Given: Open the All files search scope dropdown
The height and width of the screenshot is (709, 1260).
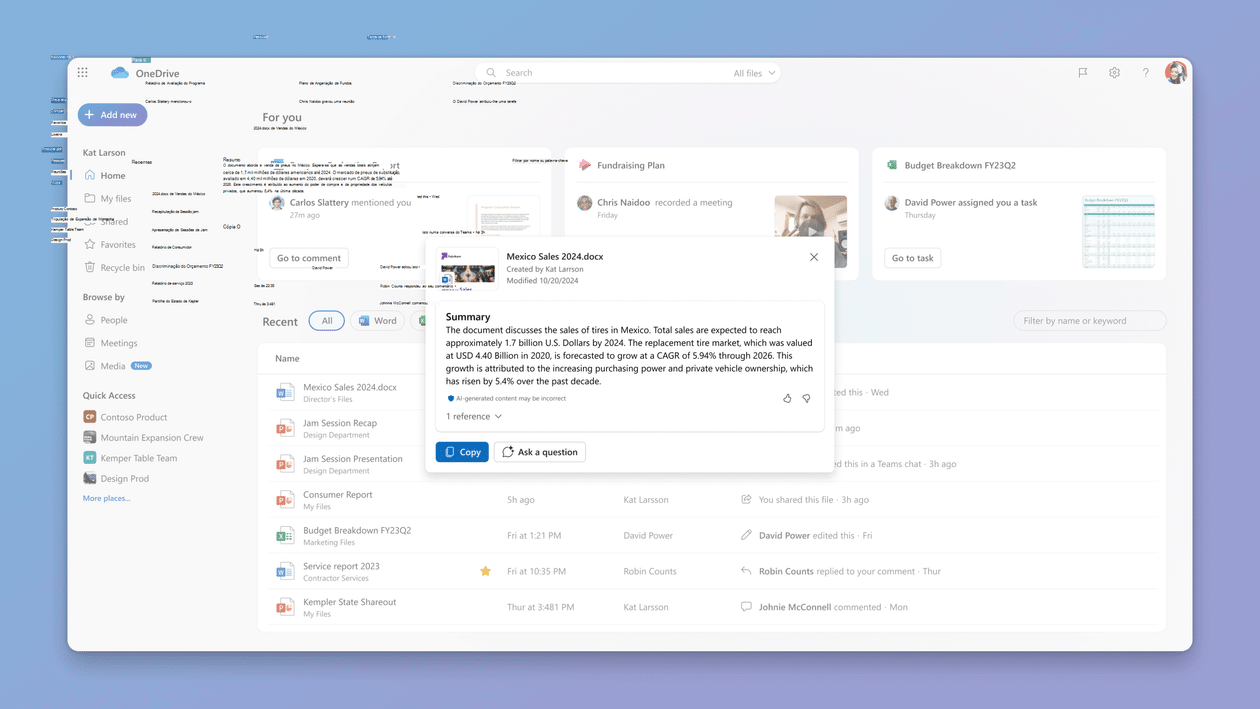Looking at the screenshot, I should pos(753,72).
